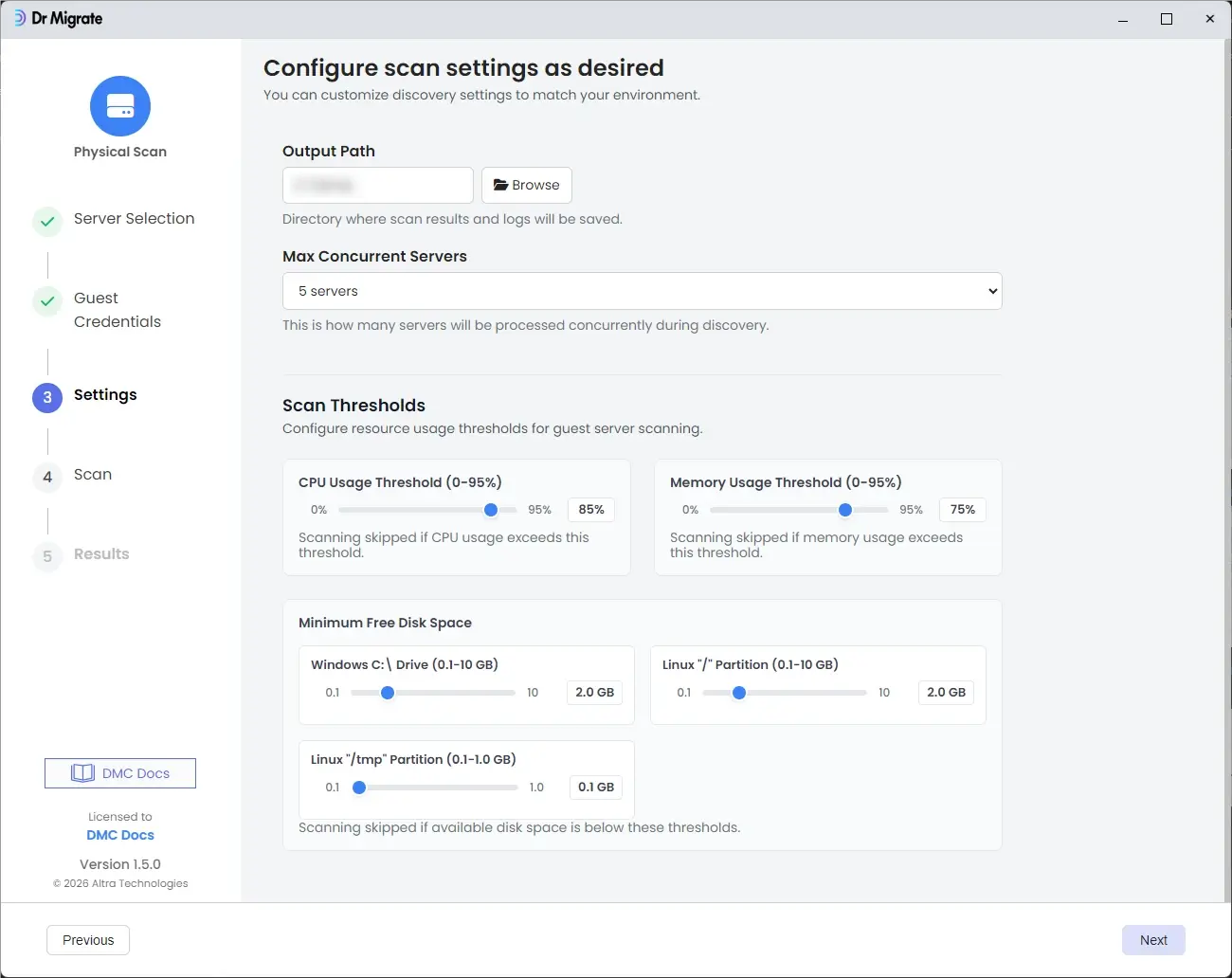Close the Dr Migrate window

click(1210, 19)
